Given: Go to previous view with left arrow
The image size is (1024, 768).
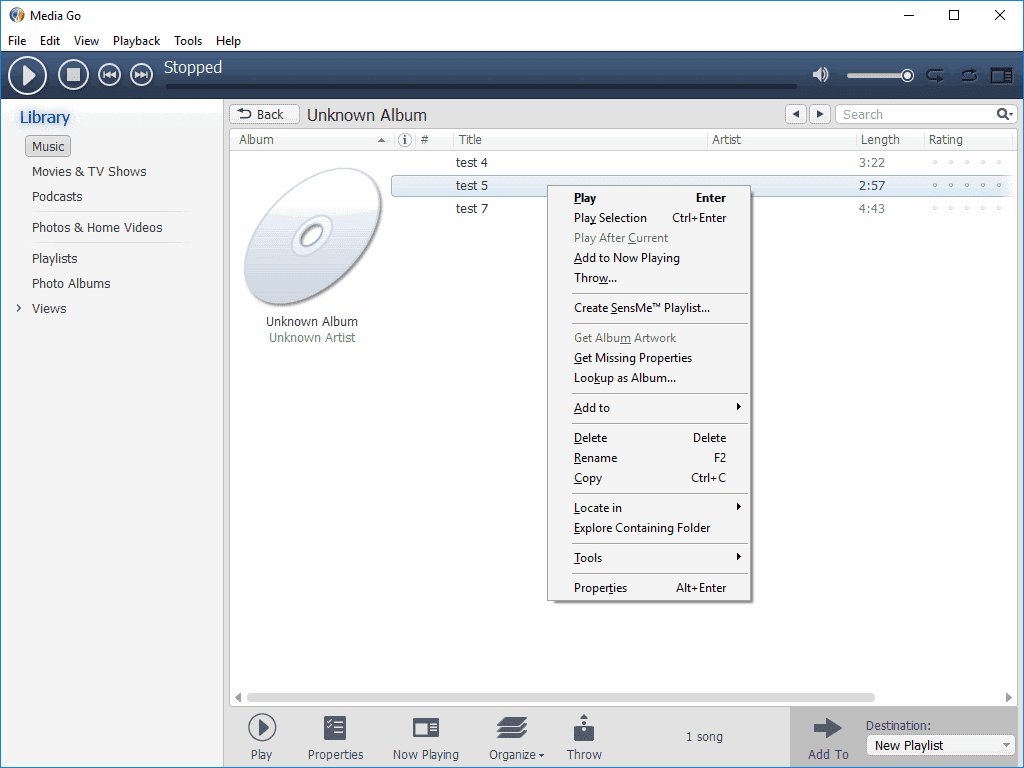Looking at the screenshot, I should tap(795, 114).
